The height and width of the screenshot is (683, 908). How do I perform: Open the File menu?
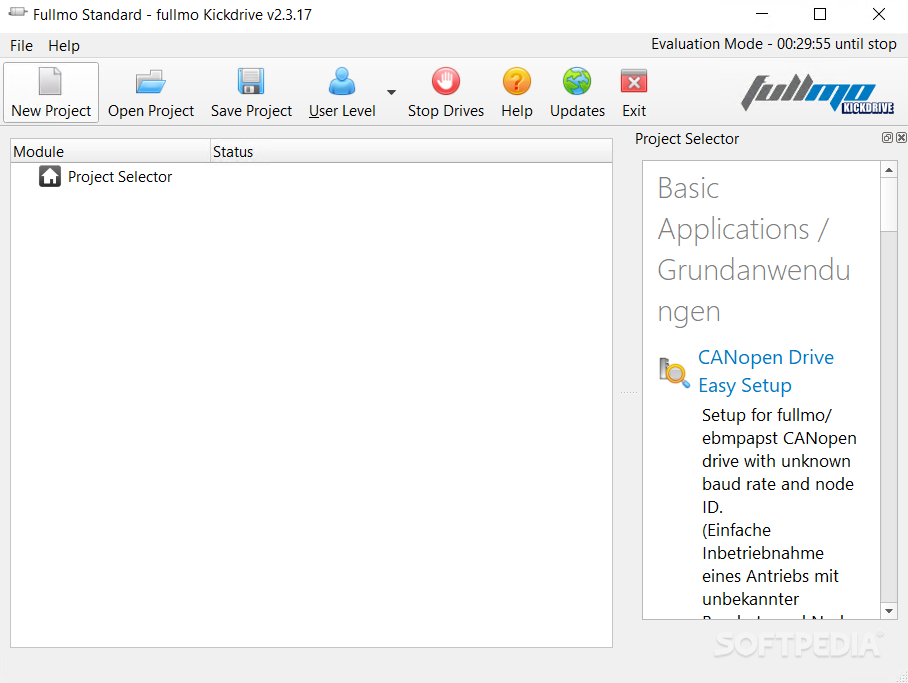[x=21, y=46]
